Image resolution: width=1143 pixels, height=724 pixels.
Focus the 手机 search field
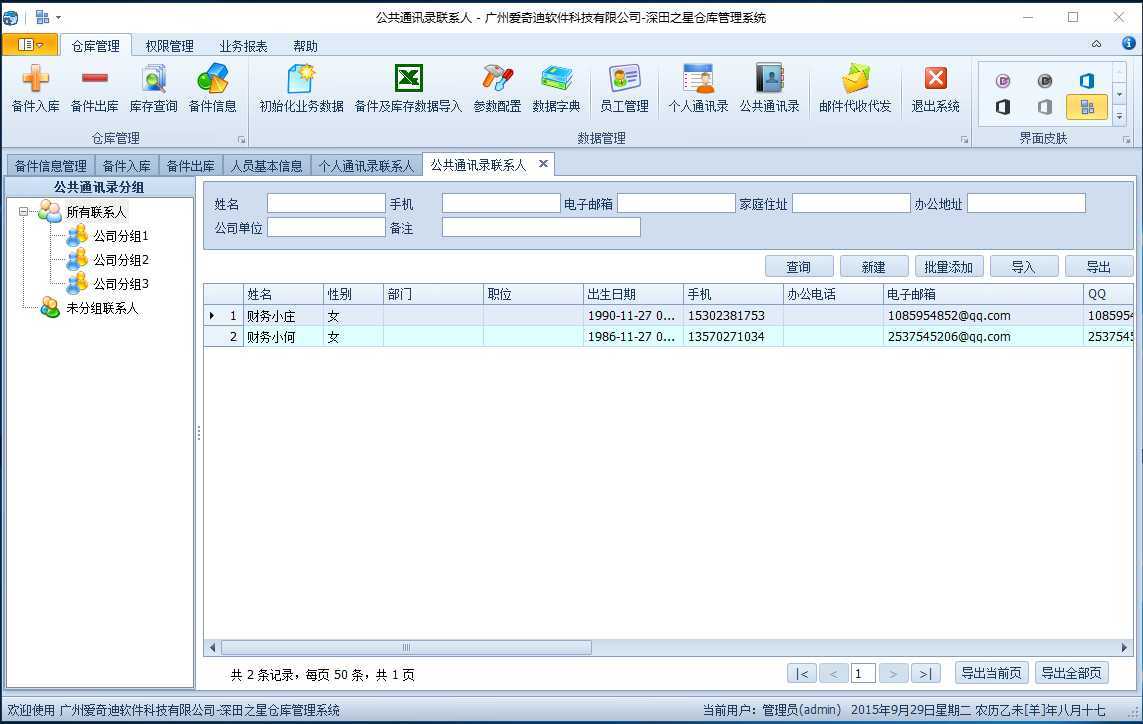click(501, 203)
